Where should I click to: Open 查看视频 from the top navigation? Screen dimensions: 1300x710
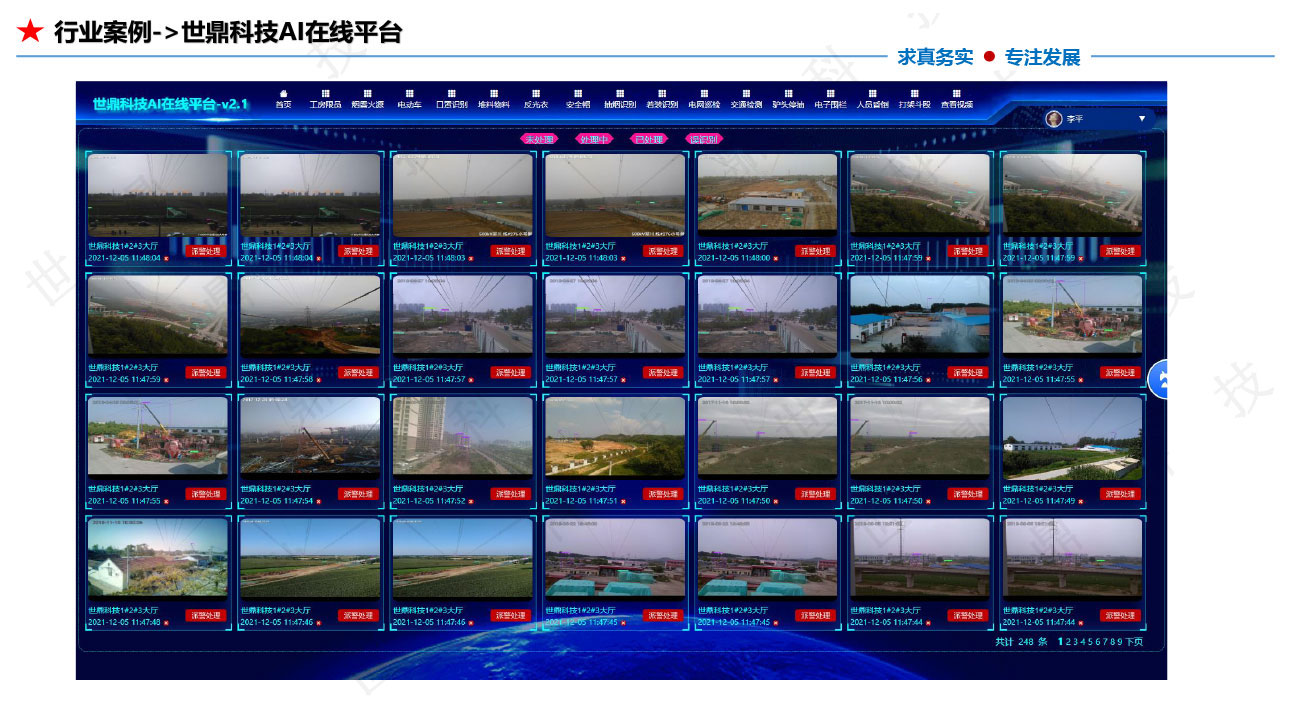(956, 98)
